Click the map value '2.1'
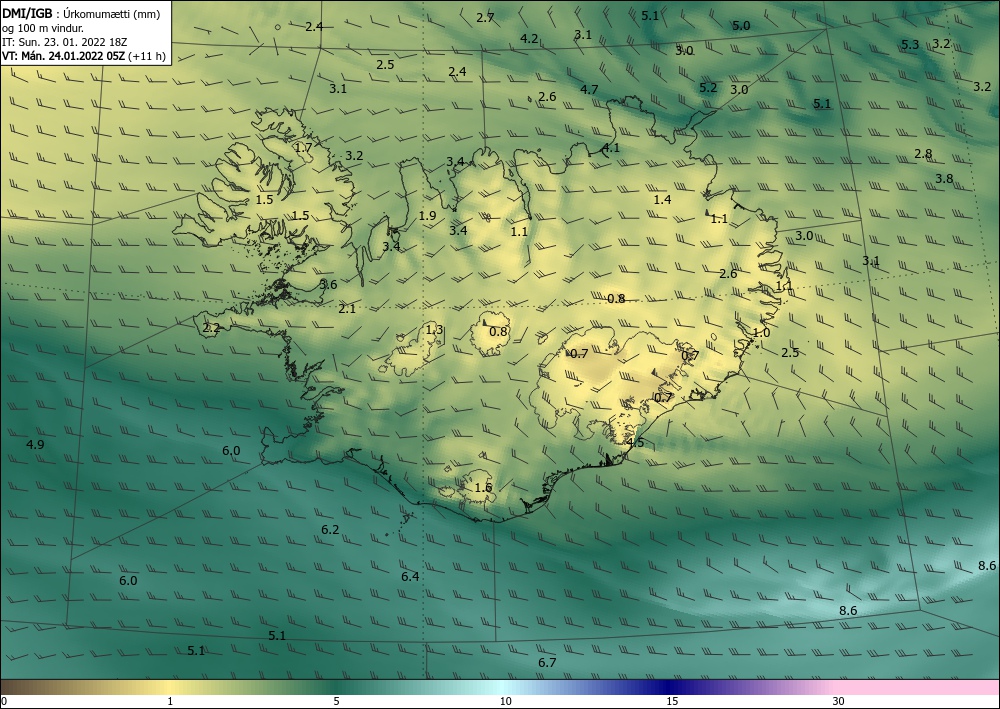Screen dimensions: 1000x709 click(347, 309)
